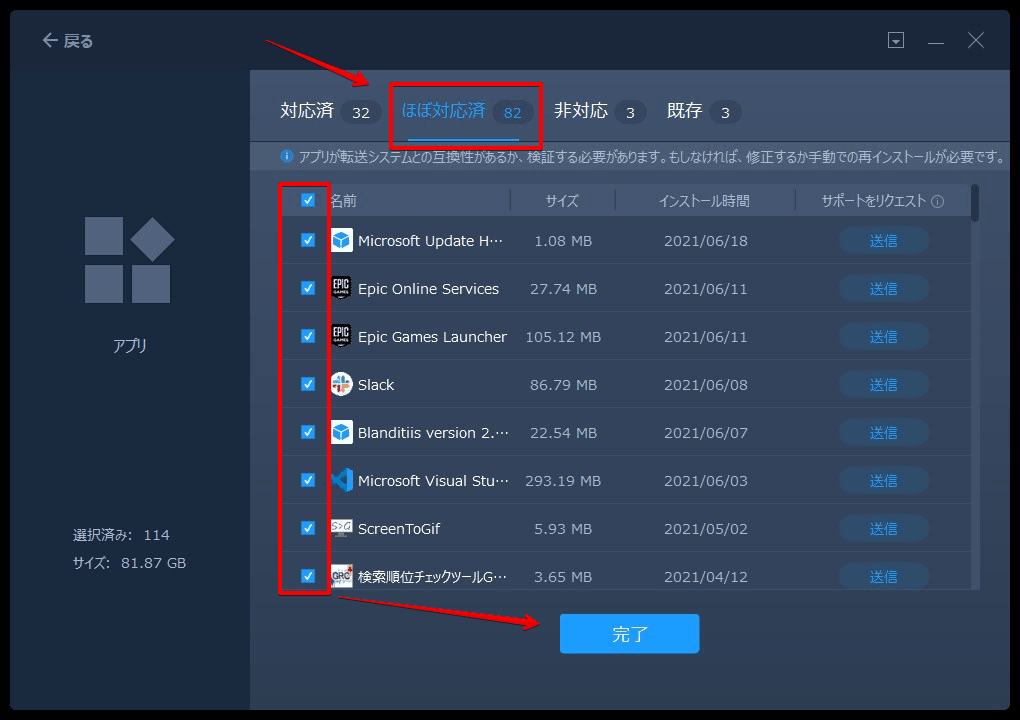The width and height of the screenshot is (1020, 720).
Task: Click the 2021/04/12 install date
Action: point(705,577)
